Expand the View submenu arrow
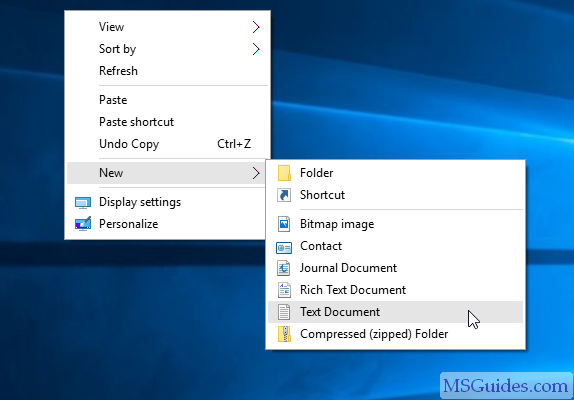Screen dimensions: 574x400 pos(256,27)
